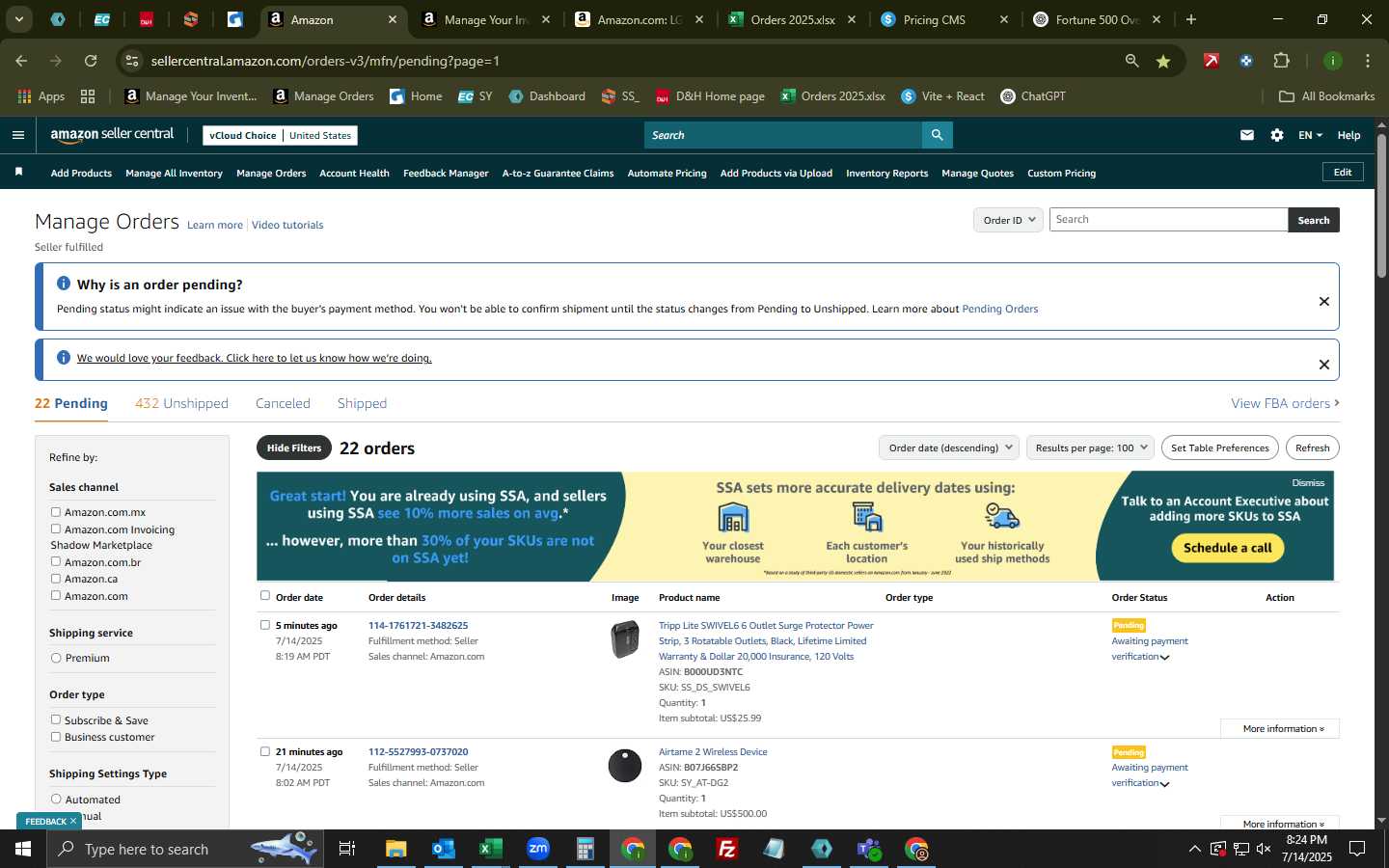
Task: Open Calculator from the taskbar
Action: 585,849
